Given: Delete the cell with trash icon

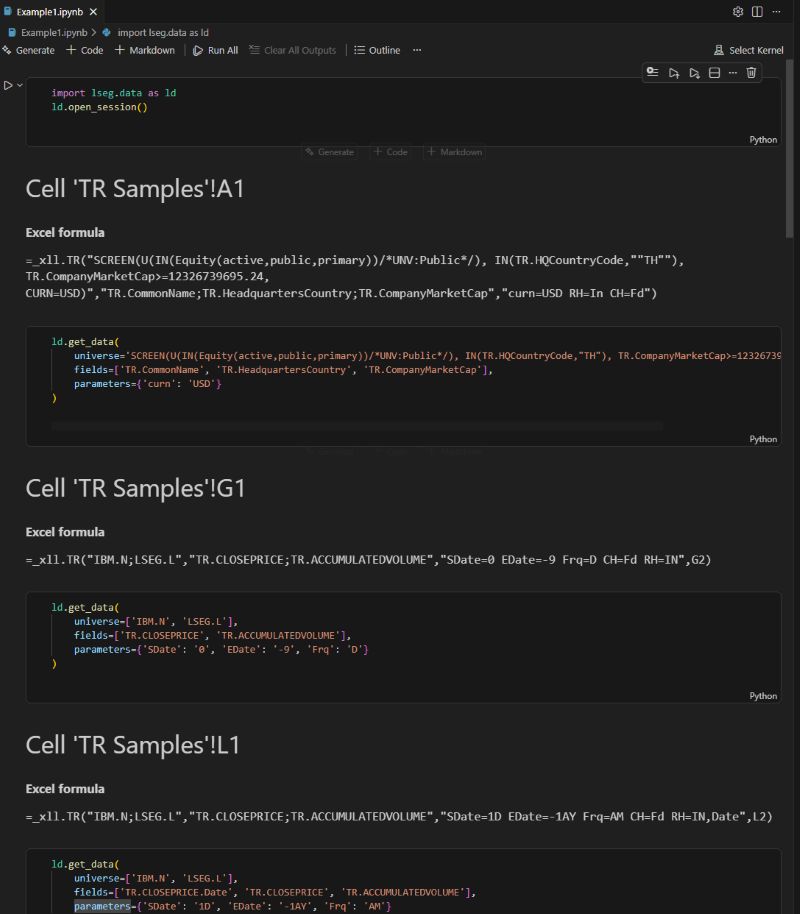Looking at the screenshot, I should click(x=752, y=72).
